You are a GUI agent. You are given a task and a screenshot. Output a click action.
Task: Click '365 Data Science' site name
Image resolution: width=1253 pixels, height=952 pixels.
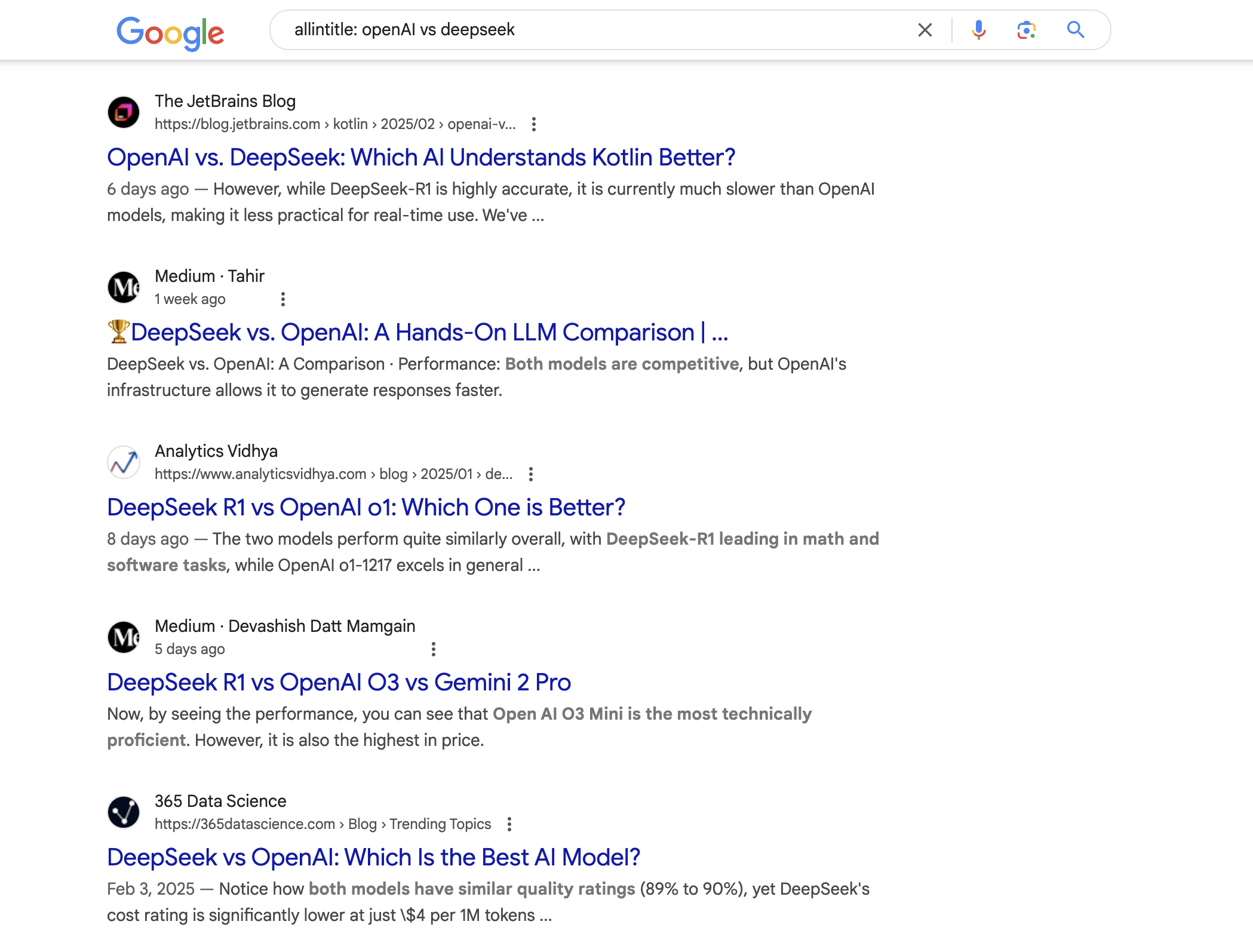pos(220,801)
